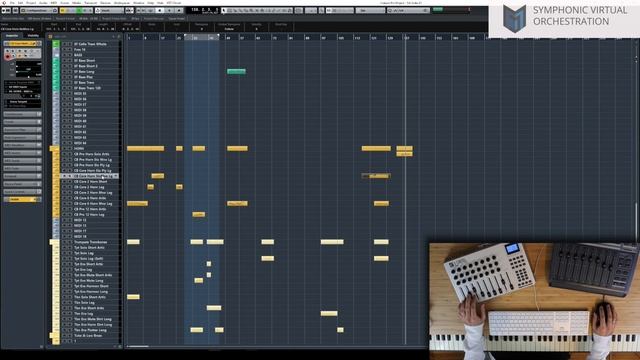The height and width of the screenshot is (360, 640).
Task: Click the Global Transpose Follow value
Action: point(229,29)
